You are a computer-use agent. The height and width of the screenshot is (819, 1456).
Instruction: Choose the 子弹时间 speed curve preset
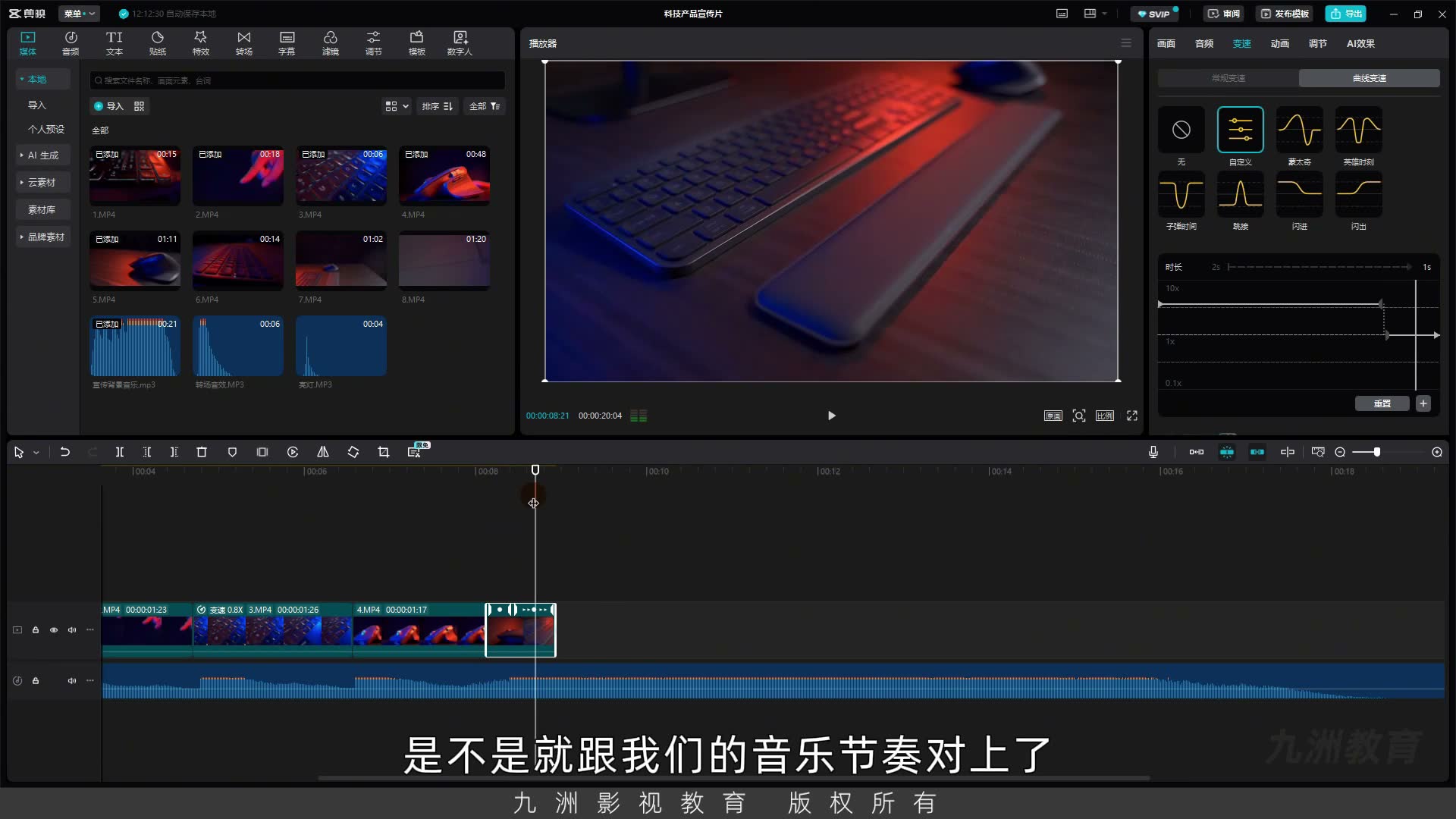tap(1181, 201)
